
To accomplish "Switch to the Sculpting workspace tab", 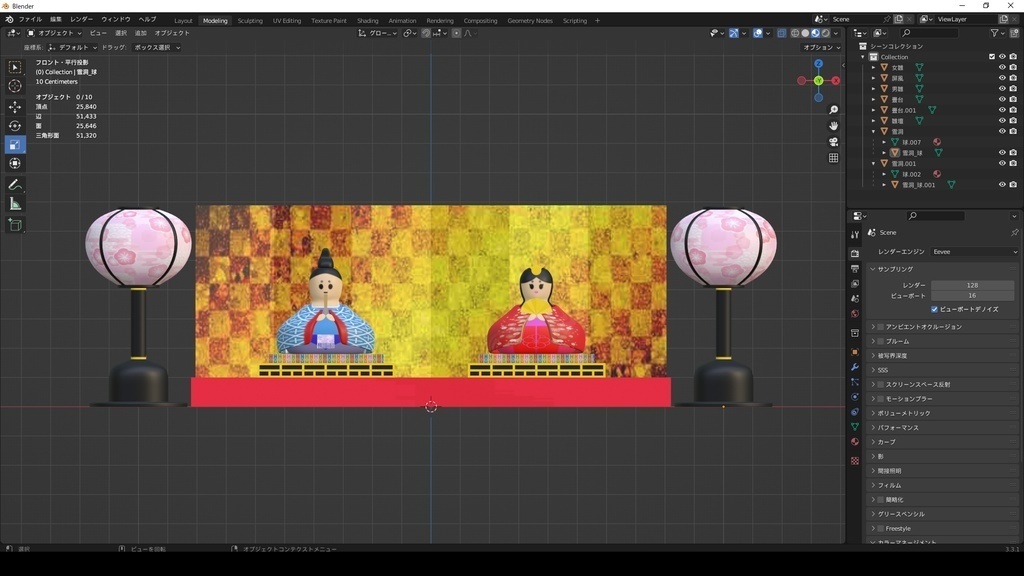I will point(248,20).
